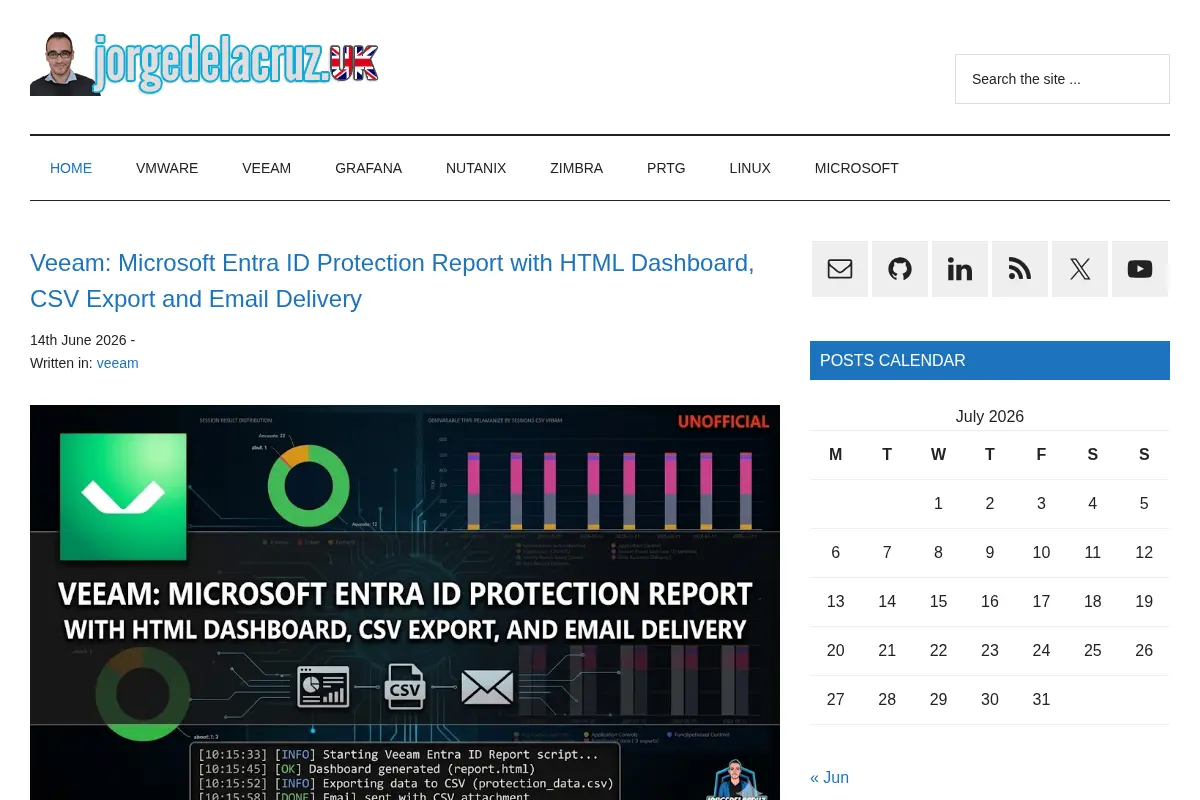The width and height of the screenshot is (1200, 800).
Task: Open the X (Twitter) profile icon
Action: 1080,269
